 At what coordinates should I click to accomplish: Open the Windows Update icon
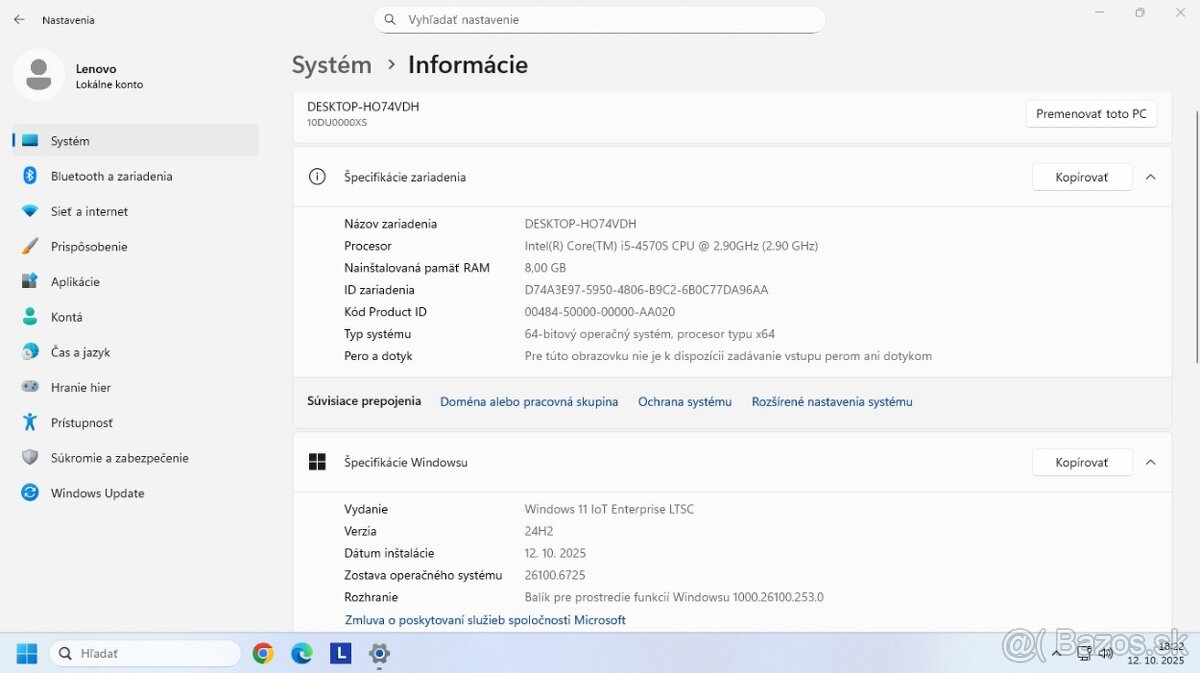[29, 493]
